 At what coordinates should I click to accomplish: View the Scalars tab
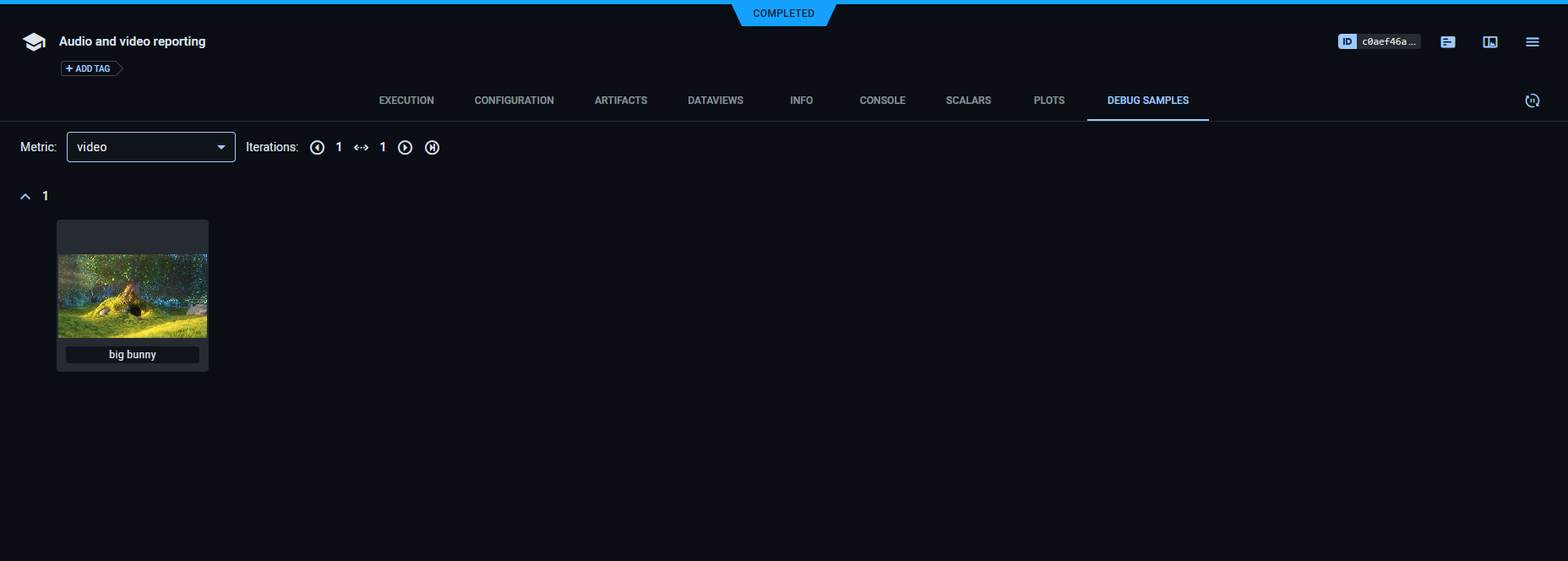pos(968,101)
